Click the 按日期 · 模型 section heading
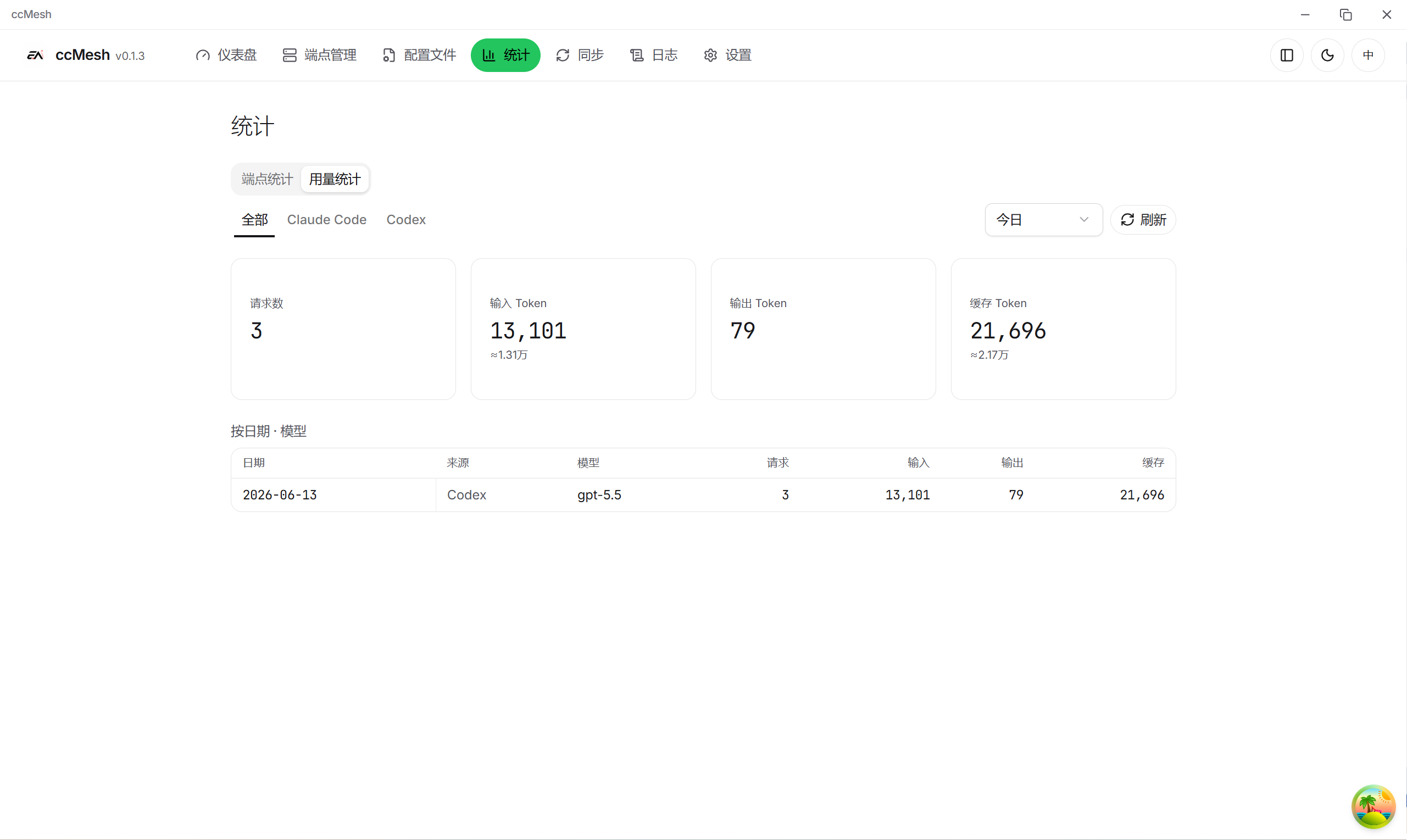Screen dimensions: 1407x840 [269, 431]
